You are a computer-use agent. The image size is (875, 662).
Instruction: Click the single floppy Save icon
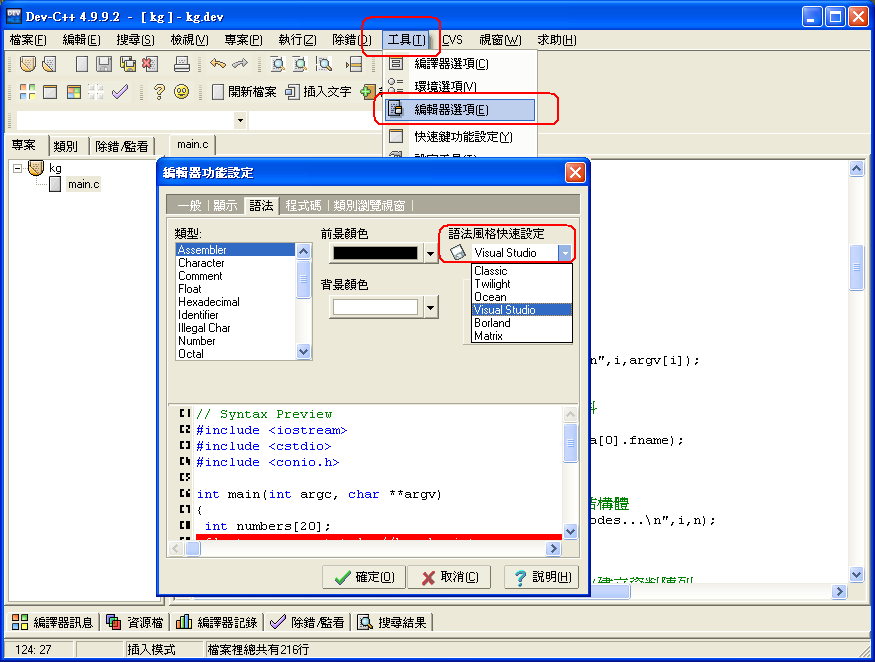(x=104, y=64)
